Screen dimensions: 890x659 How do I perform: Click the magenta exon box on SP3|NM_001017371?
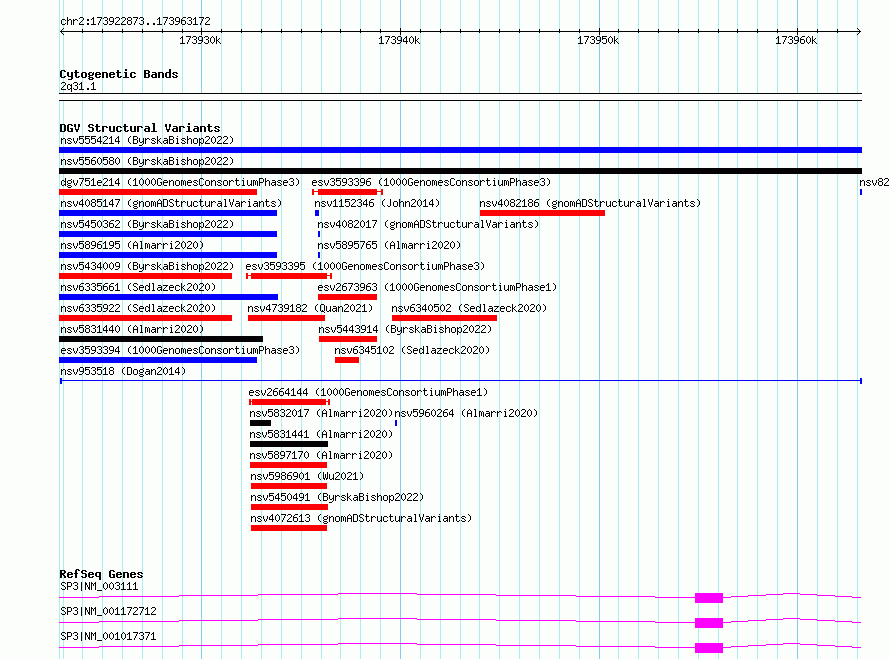[x=709, y=648]
